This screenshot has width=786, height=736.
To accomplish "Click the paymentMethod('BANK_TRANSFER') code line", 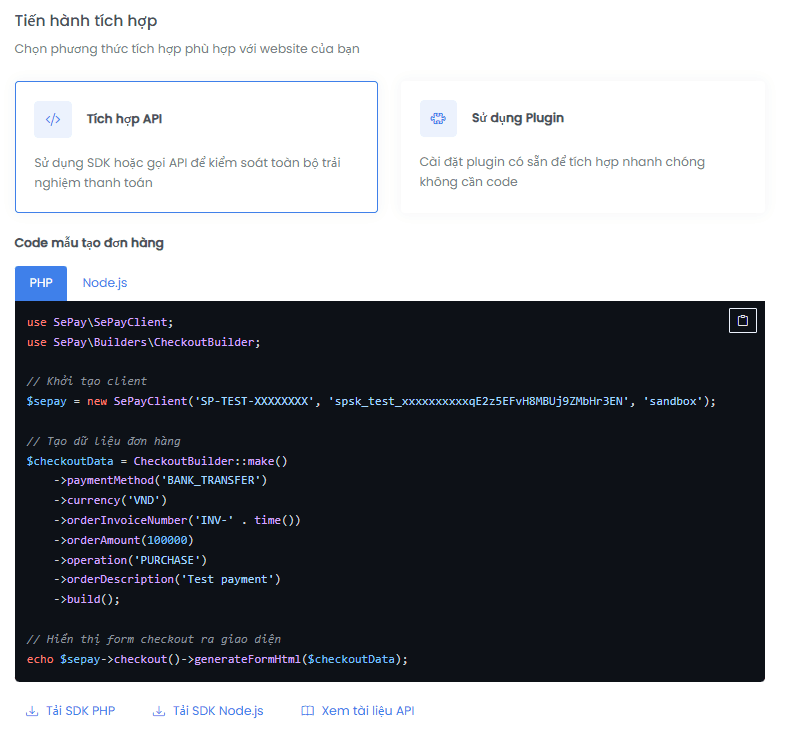I will (x=160, y=480).
